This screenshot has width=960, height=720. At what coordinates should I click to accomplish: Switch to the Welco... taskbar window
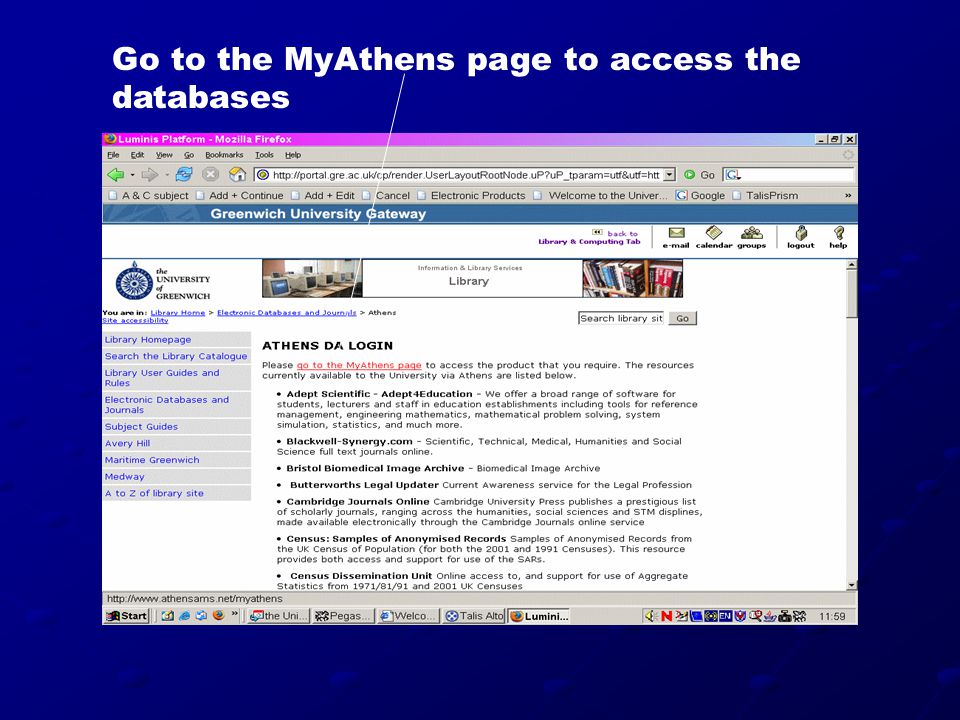pyautogui.click(x=408, y=616)
